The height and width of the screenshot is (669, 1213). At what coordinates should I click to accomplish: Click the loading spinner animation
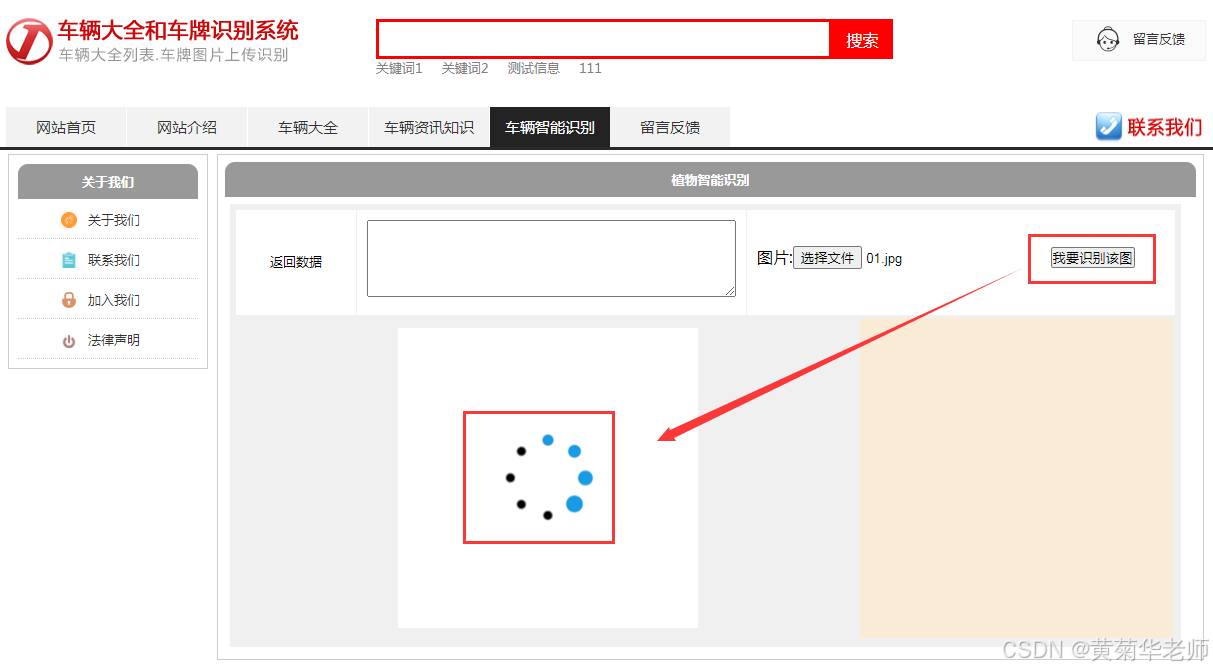548,477
